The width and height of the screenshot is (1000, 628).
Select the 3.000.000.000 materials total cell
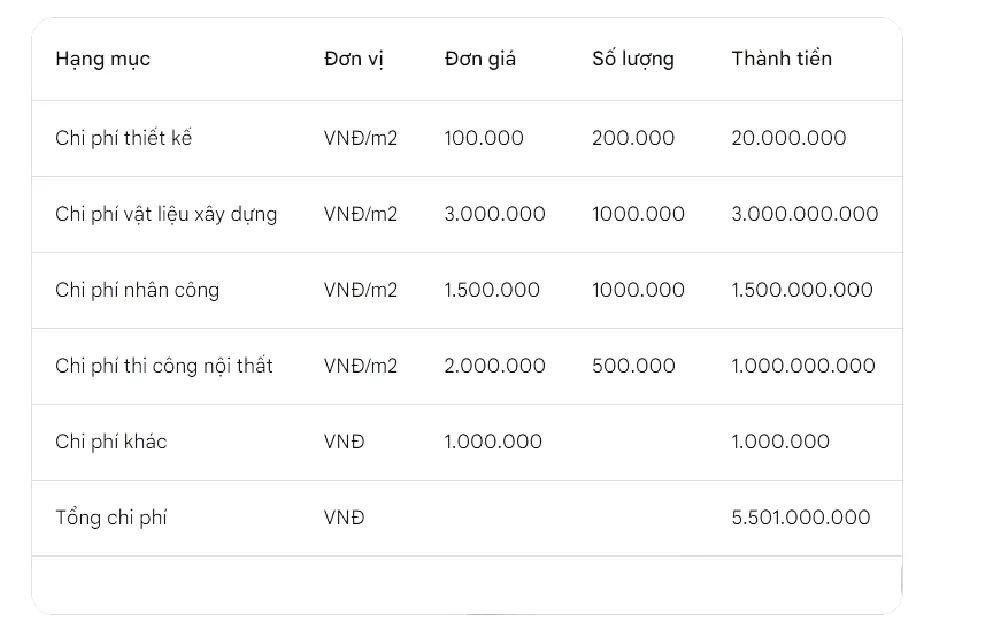(x=804, y=214)
